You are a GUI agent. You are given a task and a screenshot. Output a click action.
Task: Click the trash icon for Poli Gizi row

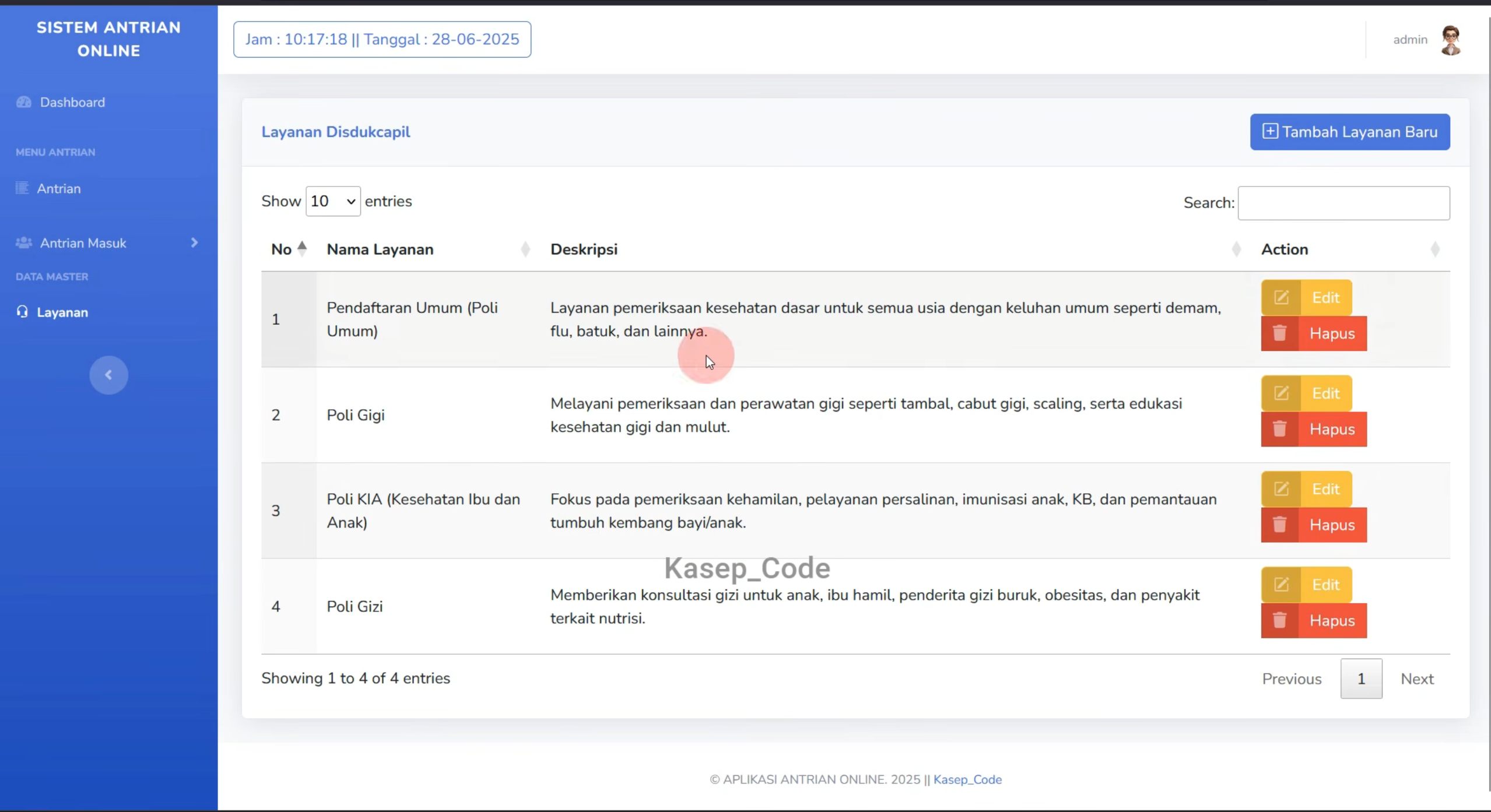coord(1279,620)
